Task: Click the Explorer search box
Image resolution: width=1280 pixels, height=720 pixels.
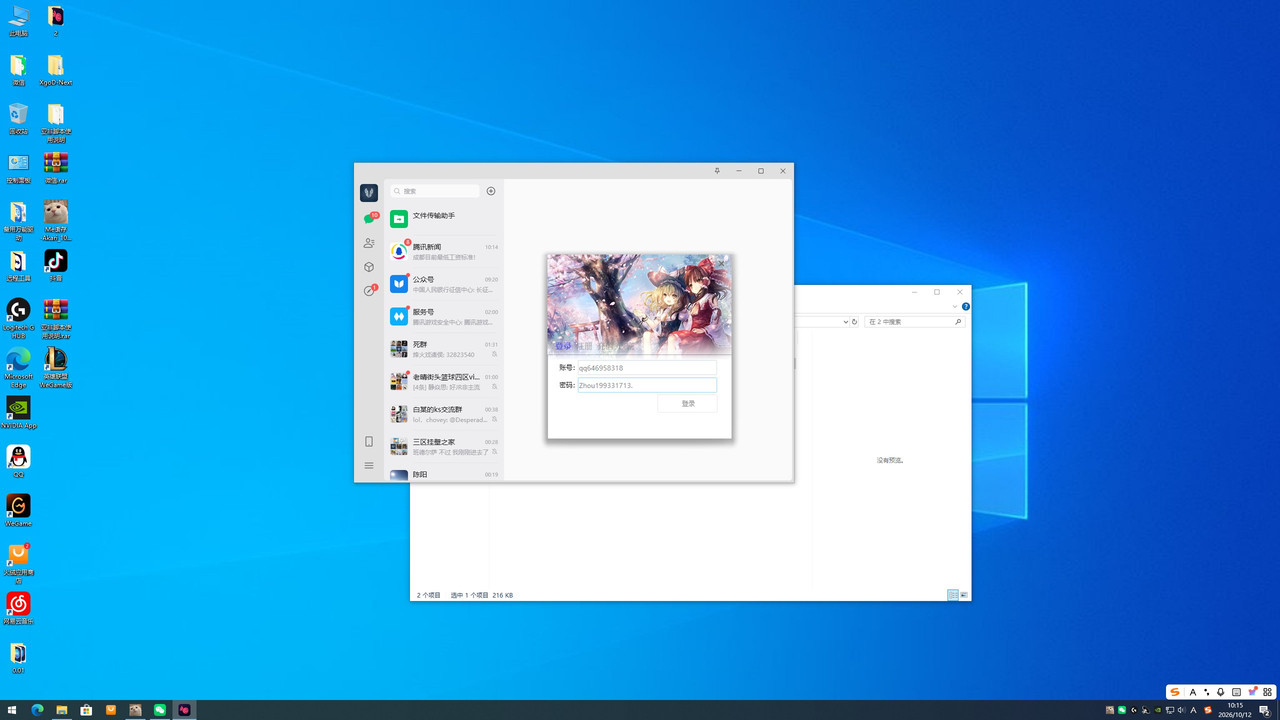Action: coord(914,322)
